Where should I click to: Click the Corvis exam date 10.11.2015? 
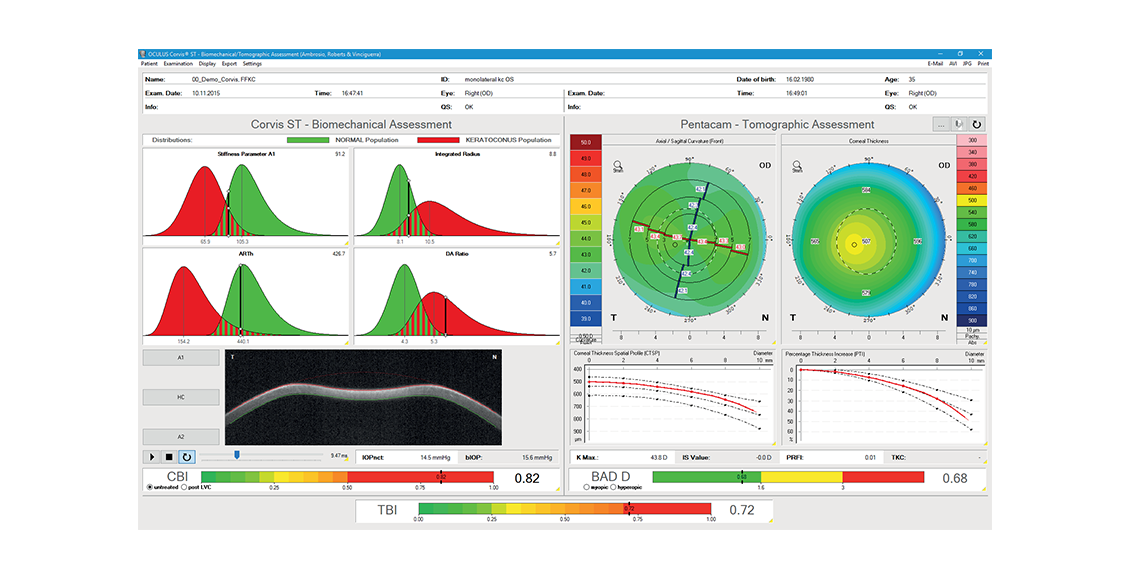(x=206, y=93)
